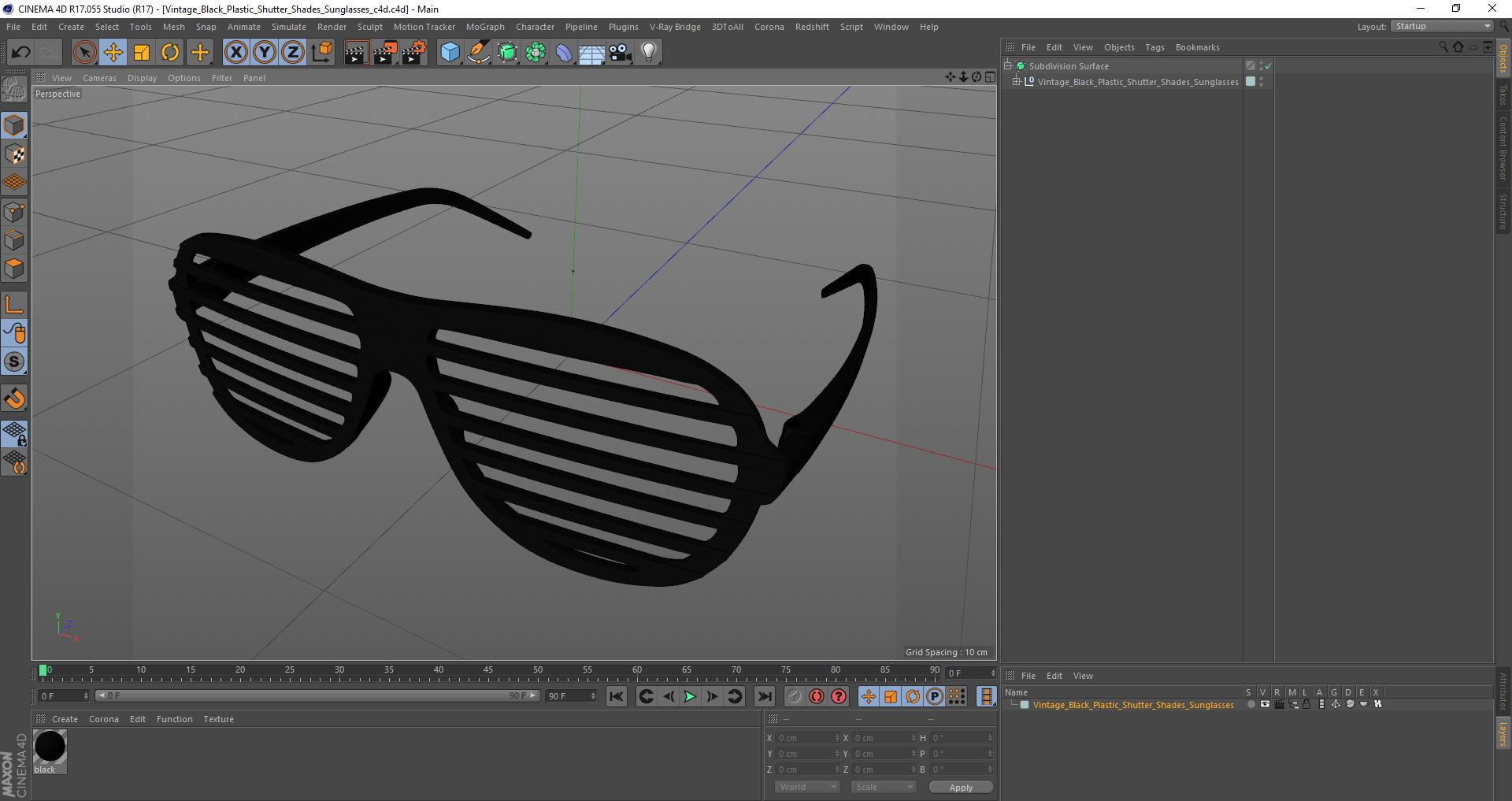Add a Light object
Screen dimensions: 1512x801
click(x=649, y=52)
